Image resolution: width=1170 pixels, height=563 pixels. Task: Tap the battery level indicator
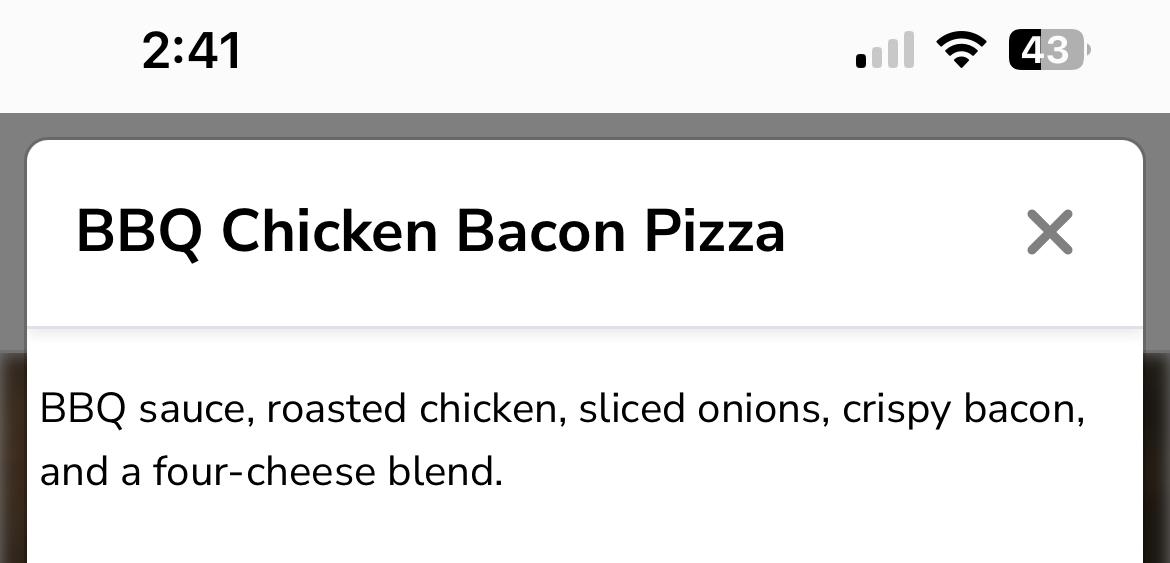(x=1048, y=49)
